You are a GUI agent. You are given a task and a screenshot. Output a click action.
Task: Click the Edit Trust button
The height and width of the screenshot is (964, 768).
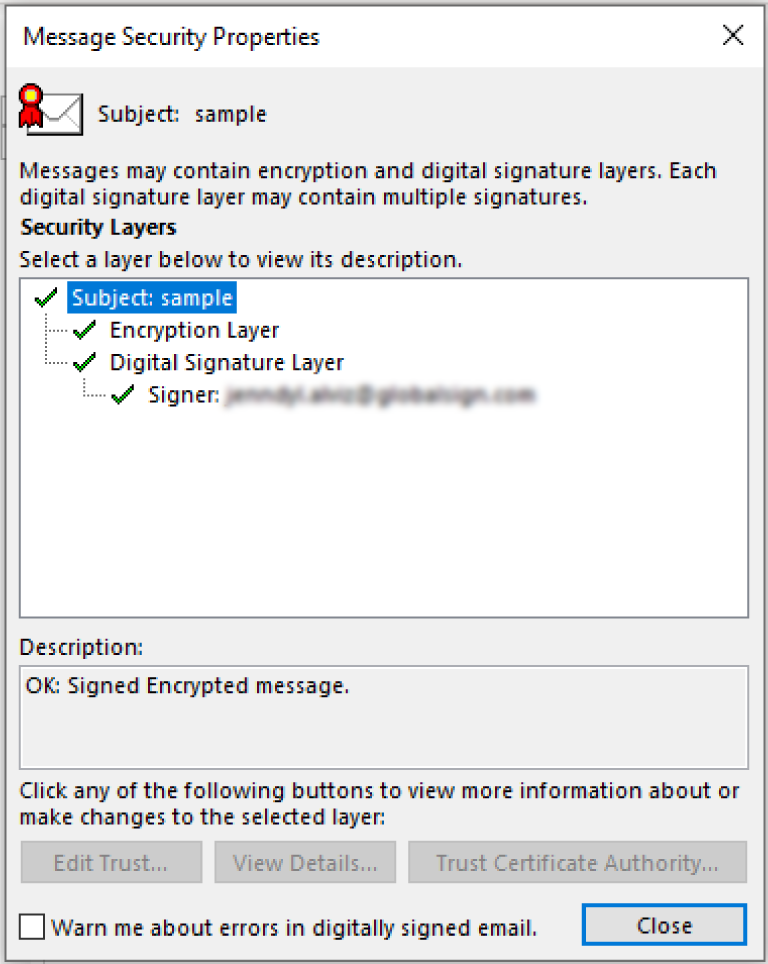(x=110, y=862)
